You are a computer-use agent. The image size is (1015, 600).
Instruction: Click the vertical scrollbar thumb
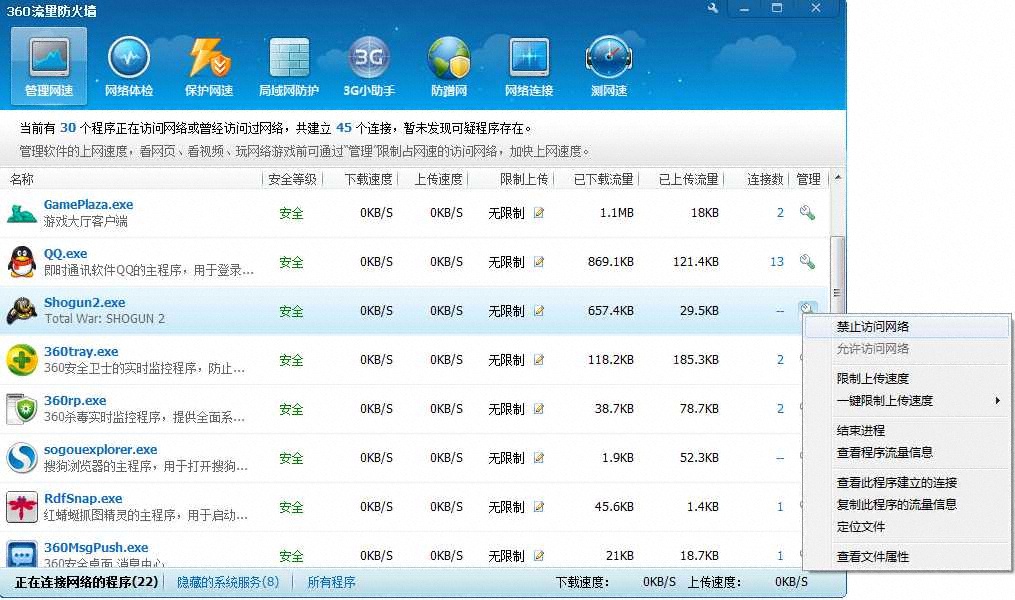(838, 293)
